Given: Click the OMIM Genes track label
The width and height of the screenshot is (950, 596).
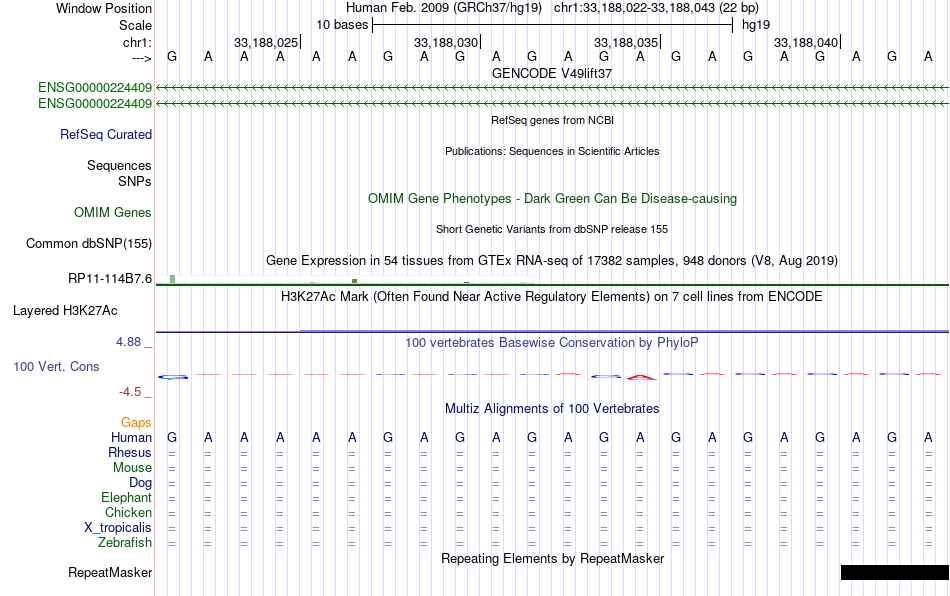Looking at the screenshot, I should click(x=113, y=213).
